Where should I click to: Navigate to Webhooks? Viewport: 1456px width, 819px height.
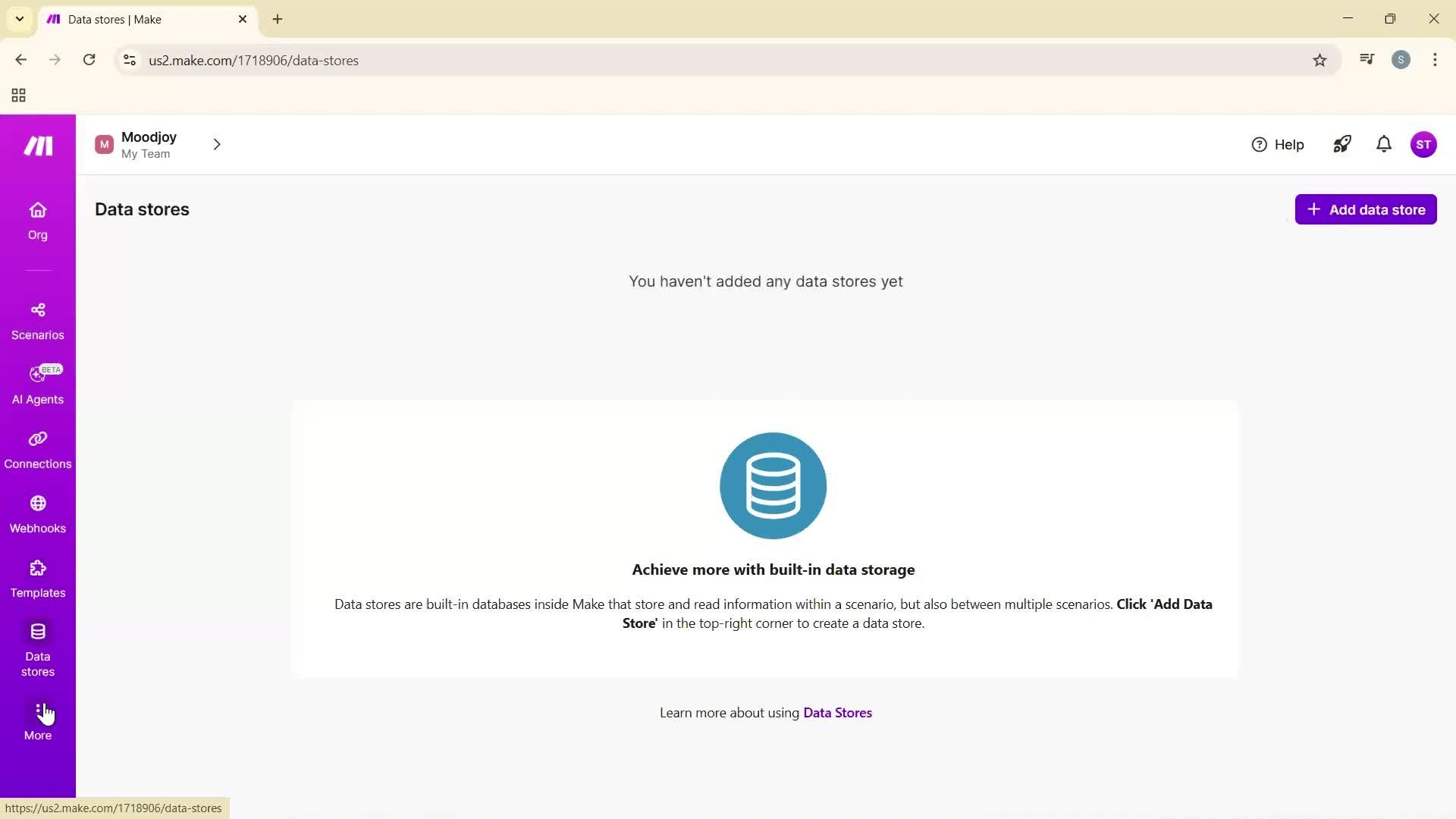tap(37, 514)
